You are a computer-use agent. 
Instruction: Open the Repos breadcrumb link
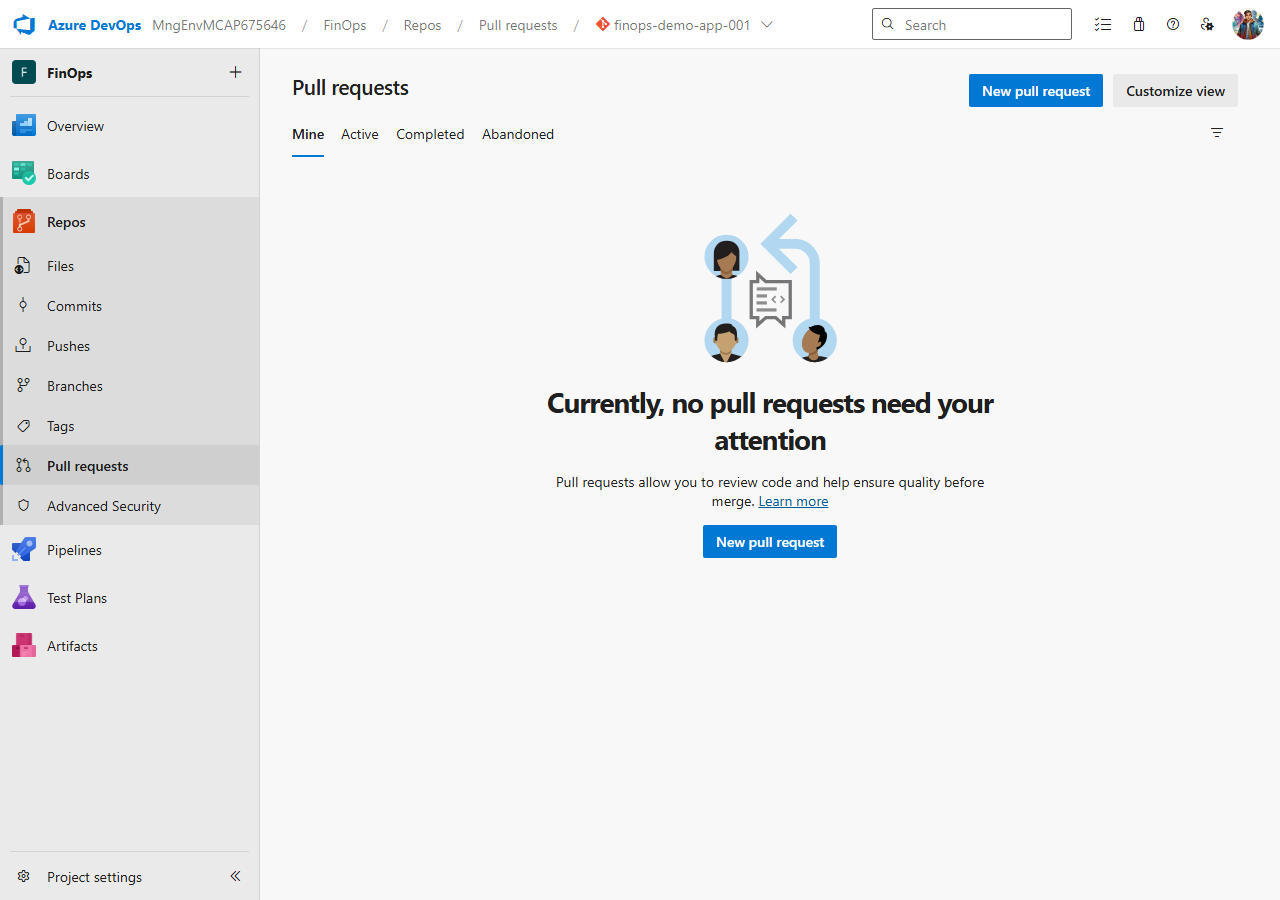point(423,25)
